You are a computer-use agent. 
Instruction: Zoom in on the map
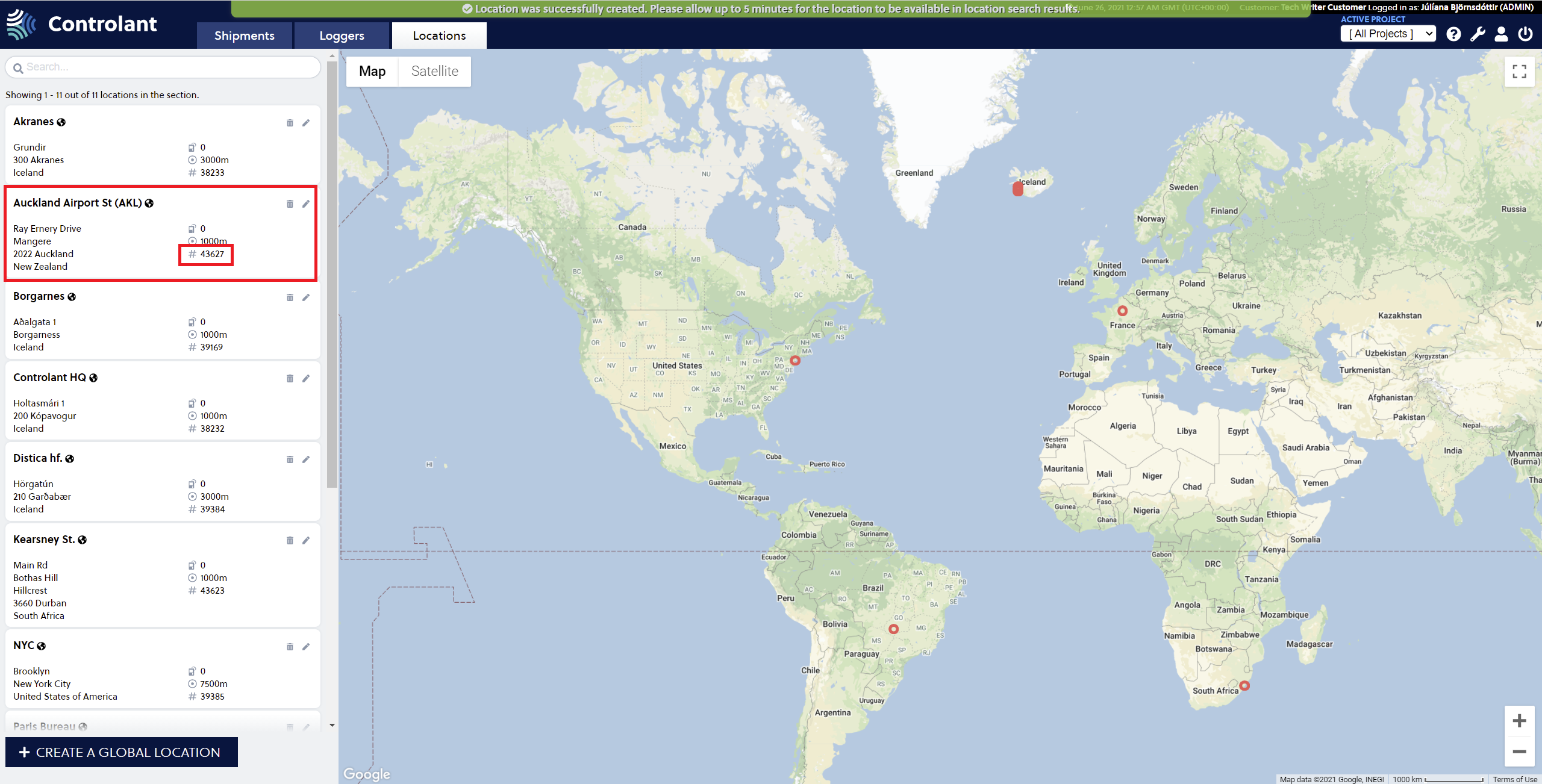coord(1519,721)
